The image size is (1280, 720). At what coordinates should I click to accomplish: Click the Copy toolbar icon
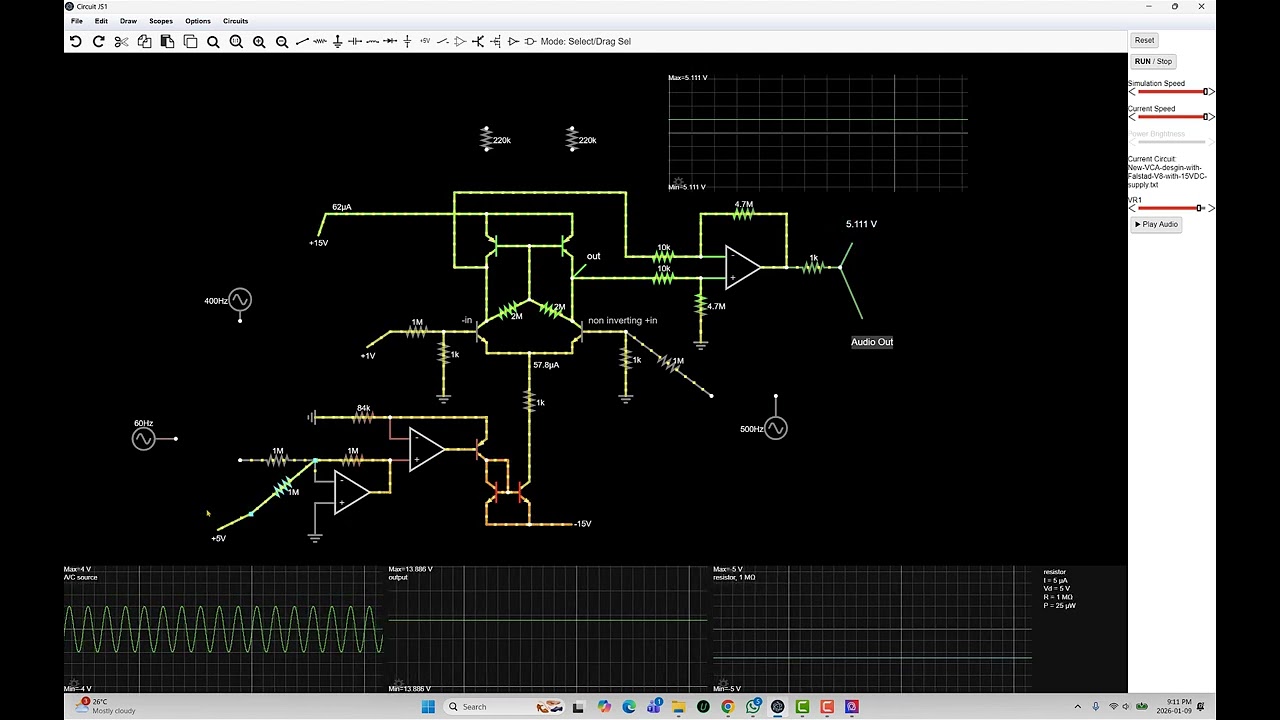(x=144, y=41)
